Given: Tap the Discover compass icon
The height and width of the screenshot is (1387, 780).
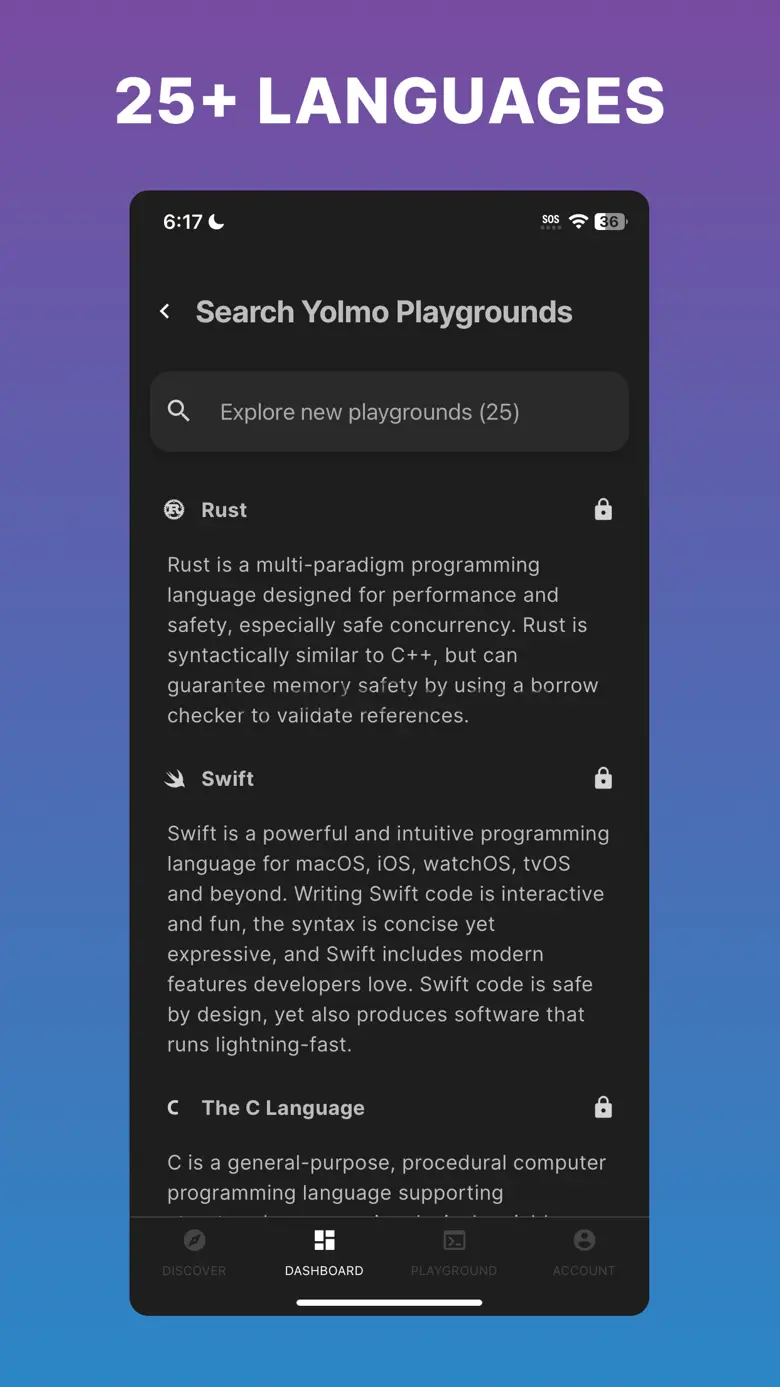Looking at the screenshot, I should pyautogui.click(x=195, y=1240).
